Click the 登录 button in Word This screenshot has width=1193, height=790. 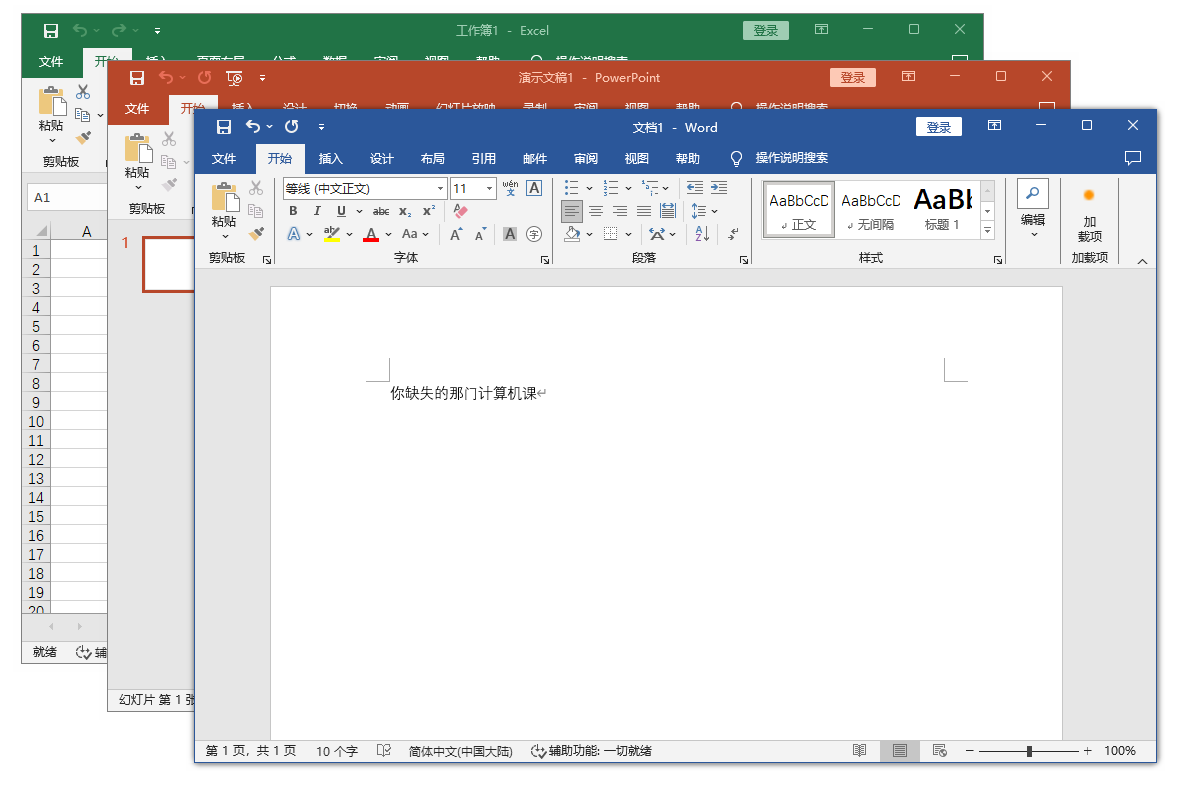click(x=938, y=126)
